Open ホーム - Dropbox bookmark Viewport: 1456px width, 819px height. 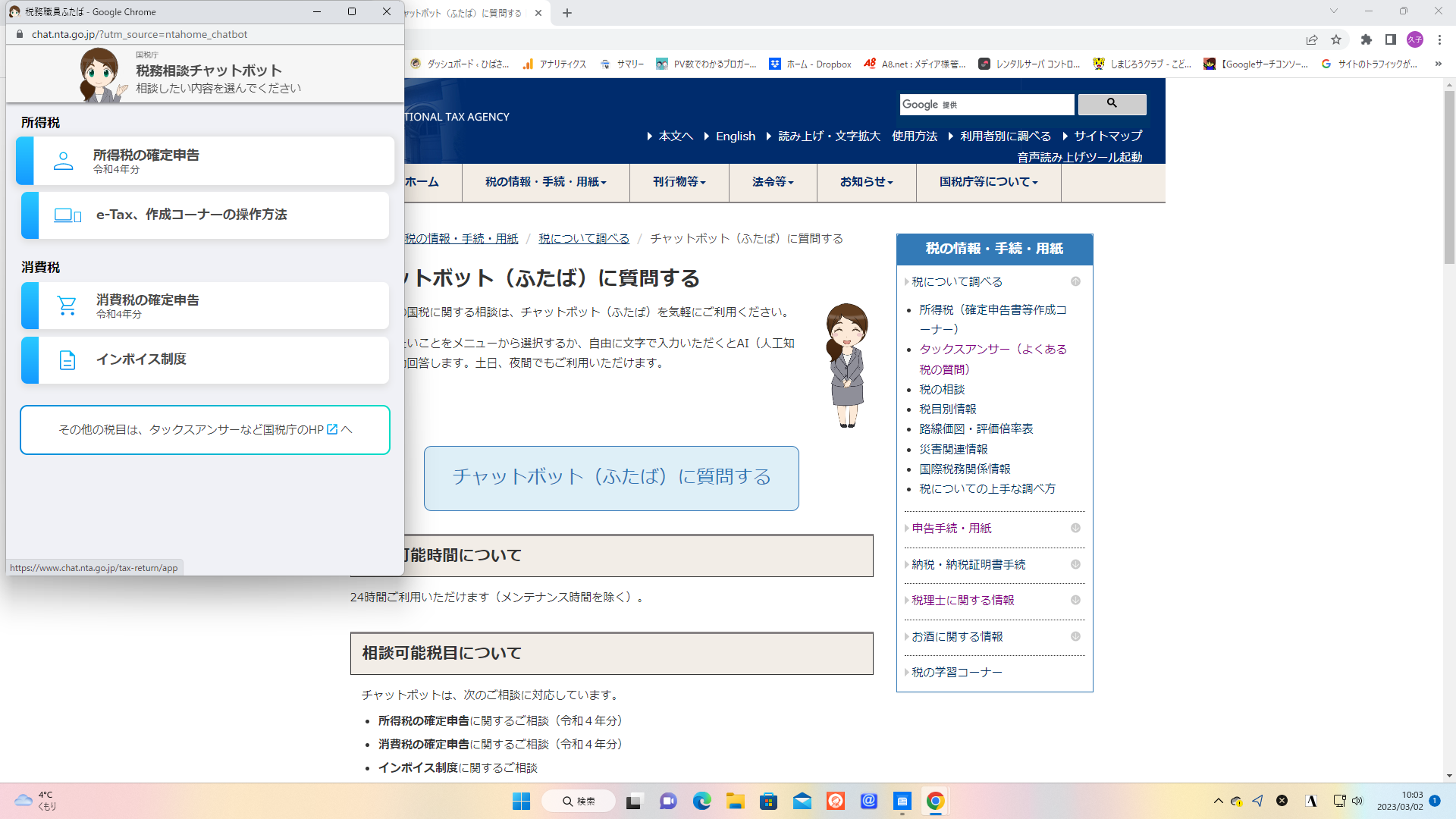point(811,64)
